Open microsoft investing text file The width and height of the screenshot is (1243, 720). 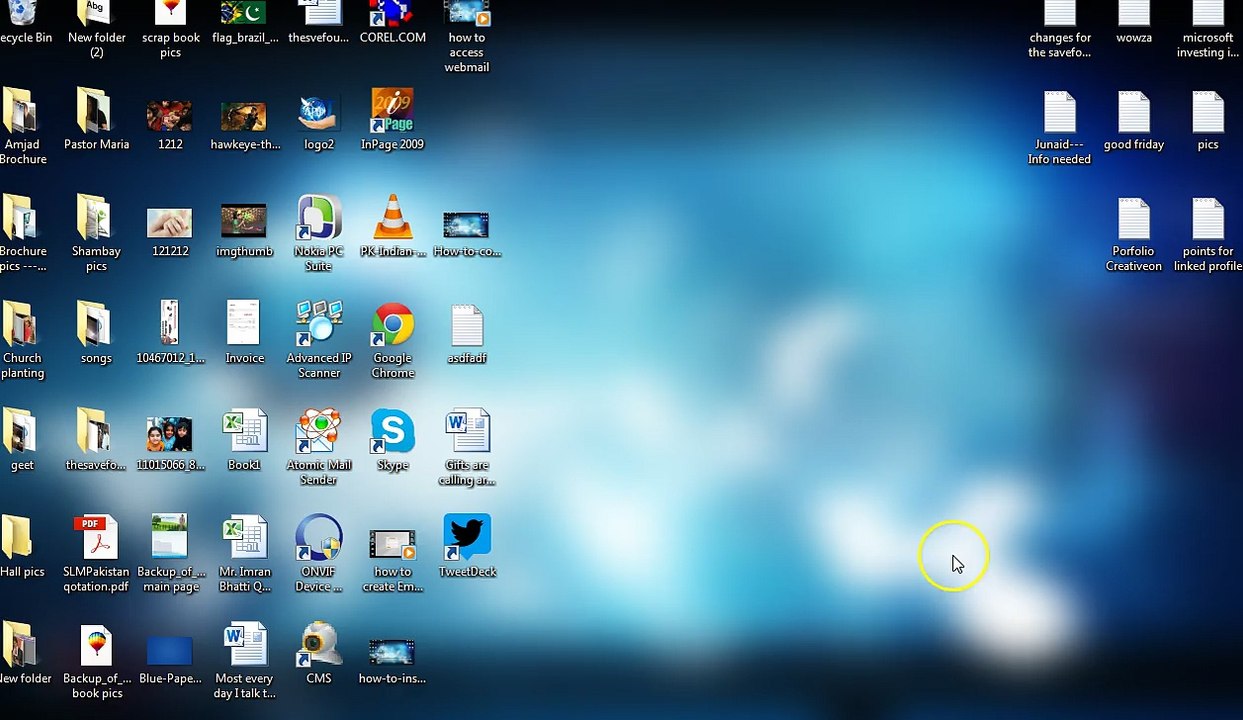[x=1208, y=29]
